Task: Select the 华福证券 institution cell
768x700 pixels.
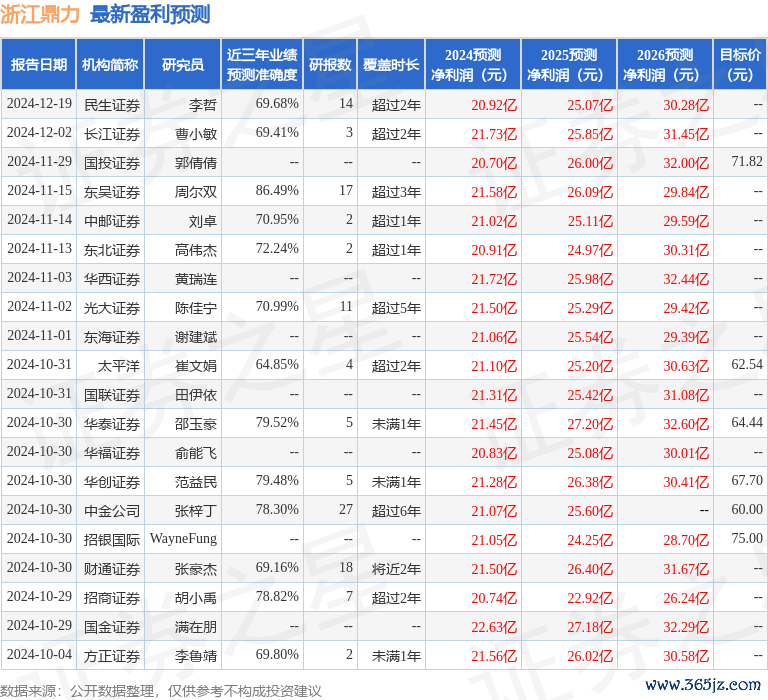Action: point(112,453)
